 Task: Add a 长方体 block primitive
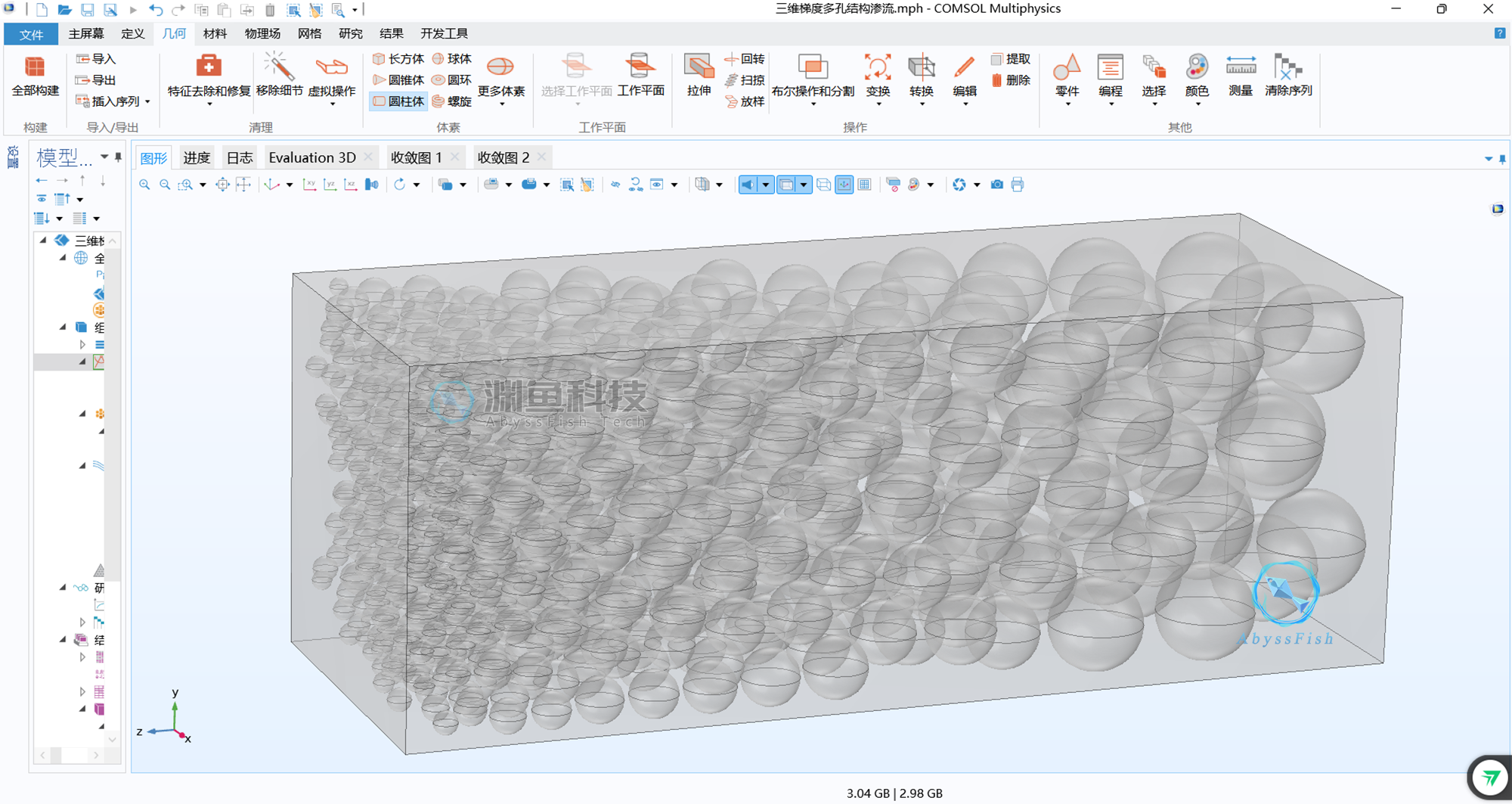coord(398,59)
